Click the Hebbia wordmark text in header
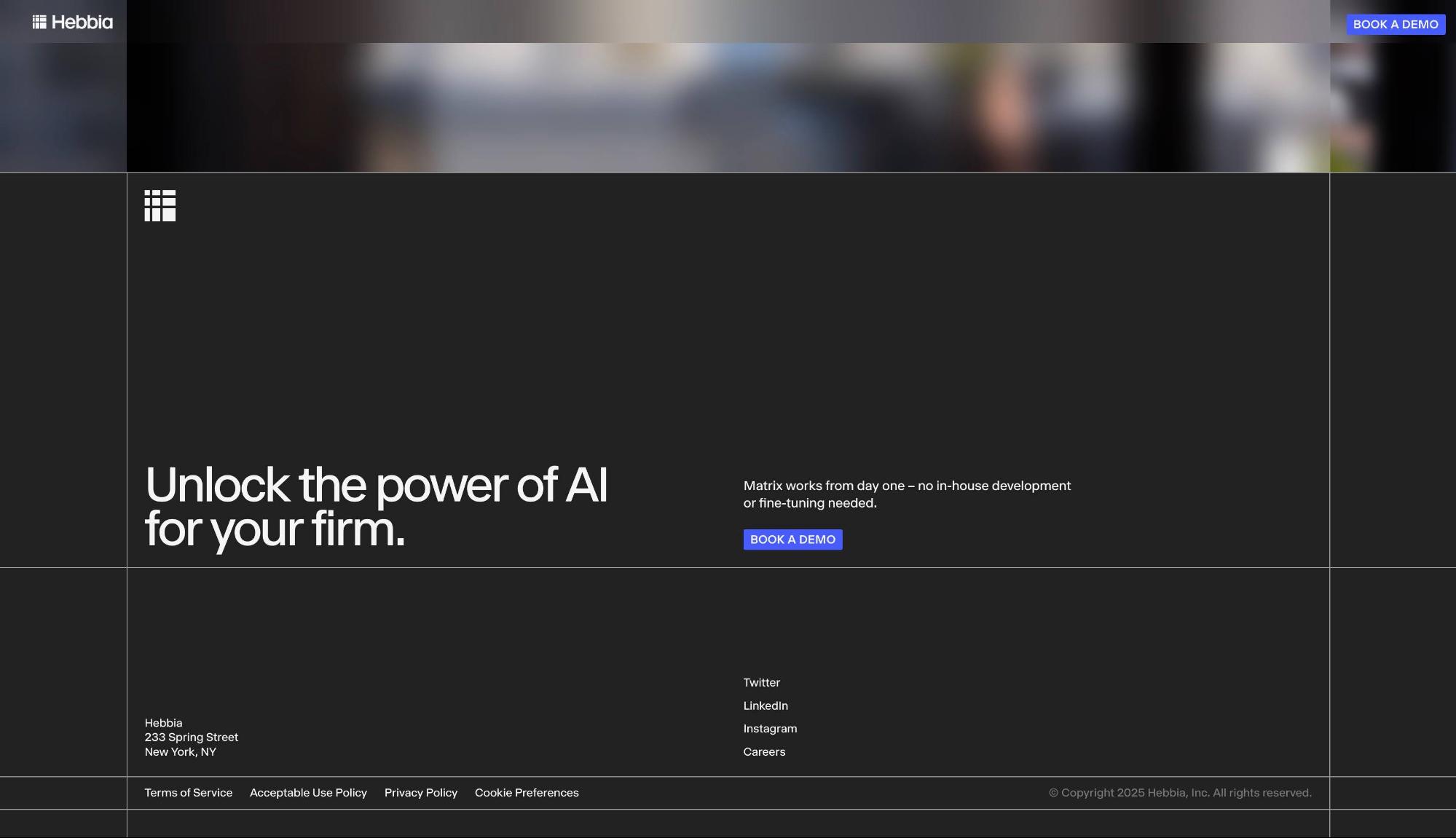 (x=82, y=23)
